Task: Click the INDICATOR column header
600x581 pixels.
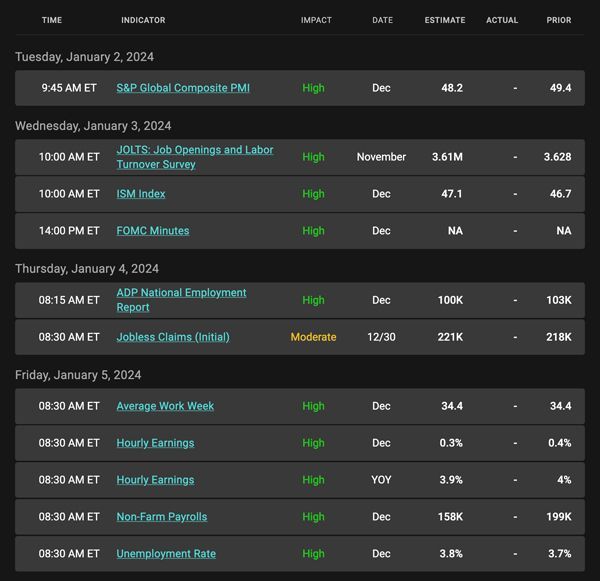Action: point(143,20)
